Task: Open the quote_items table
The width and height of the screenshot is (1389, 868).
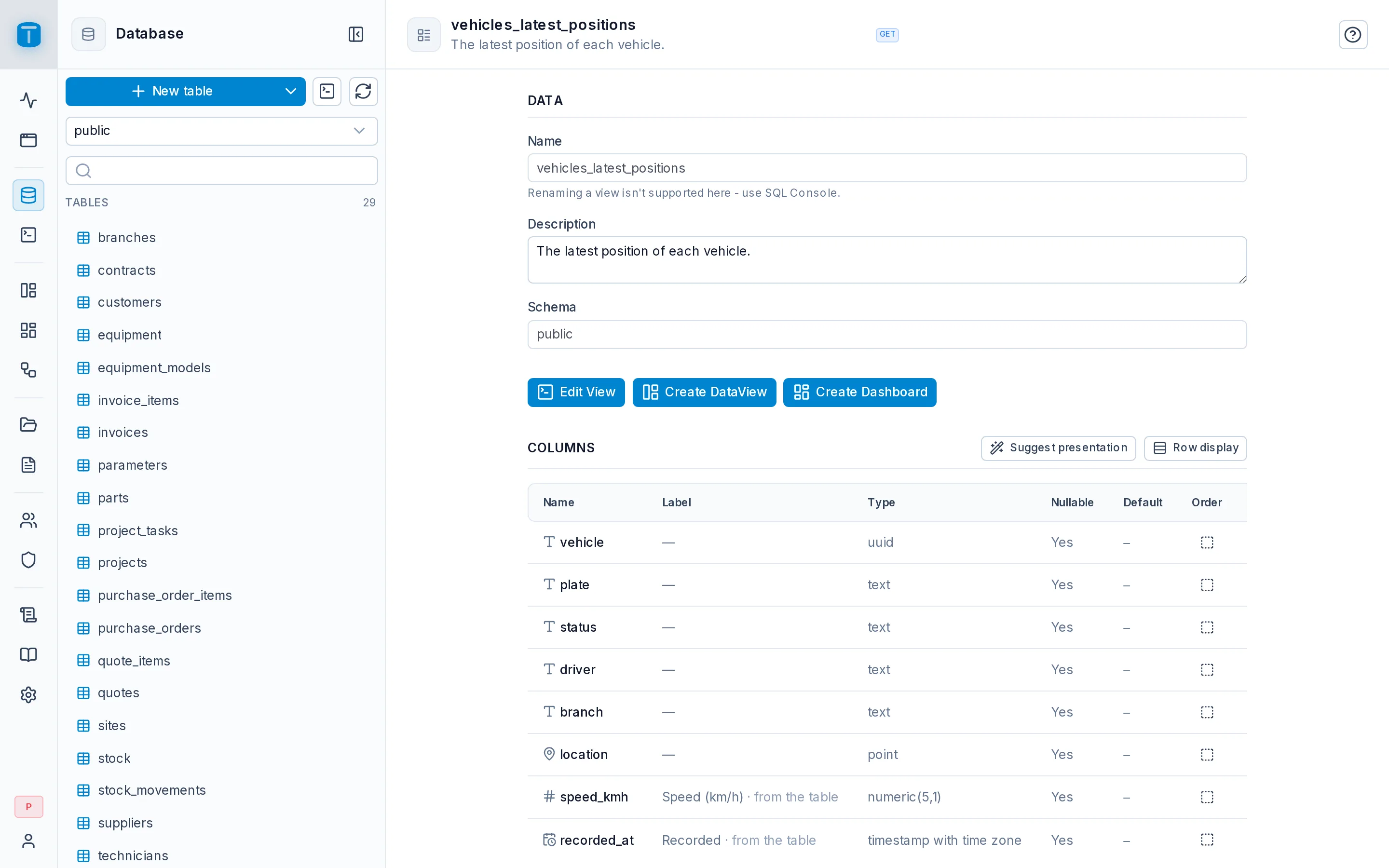Action: (221, 661)
